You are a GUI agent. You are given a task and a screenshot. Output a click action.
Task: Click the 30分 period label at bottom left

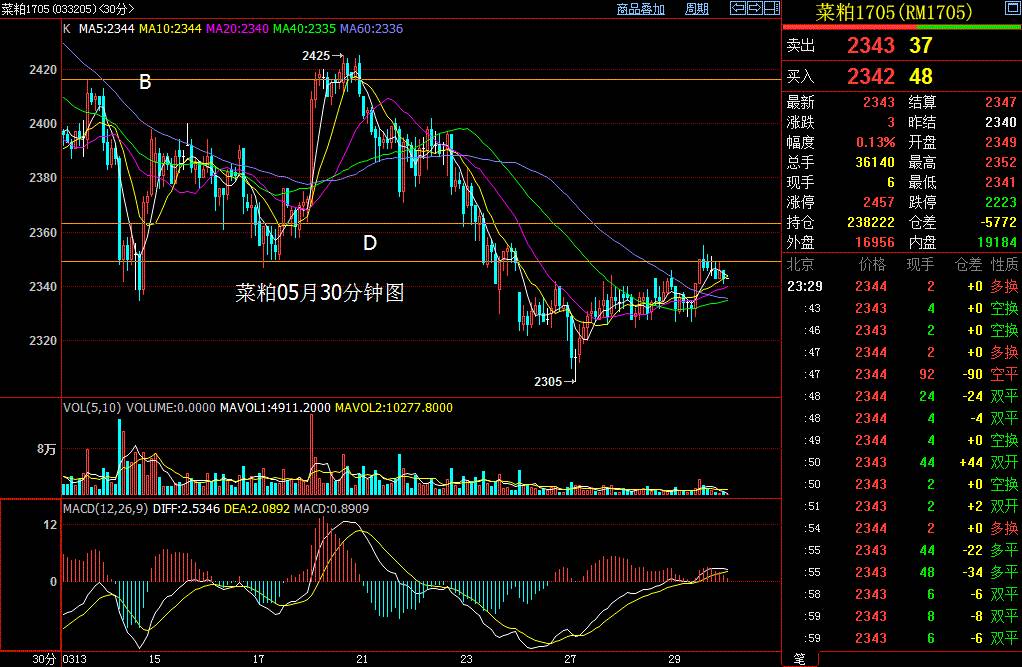(44, 659)
